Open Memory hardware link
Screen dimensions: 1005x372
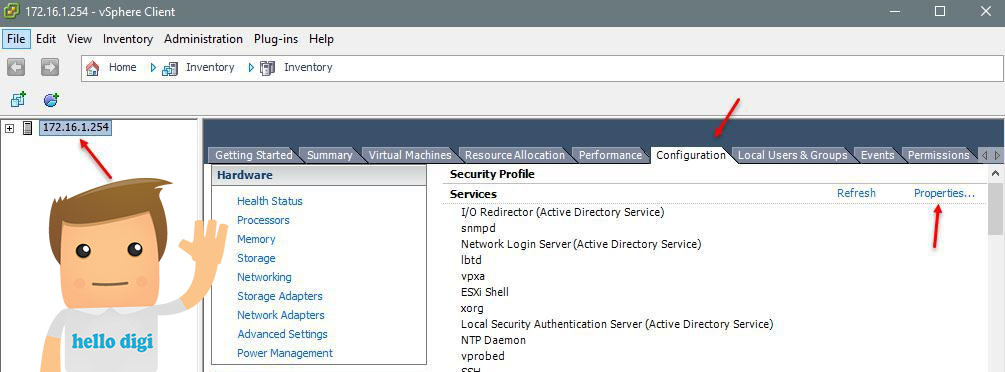(x=256, y=239)
